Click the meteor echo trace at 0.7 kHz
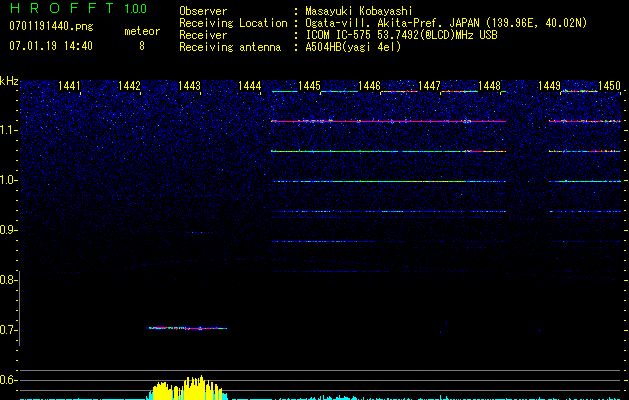The image size is (629, 400). pyautogui.click(x=188, y=328)
